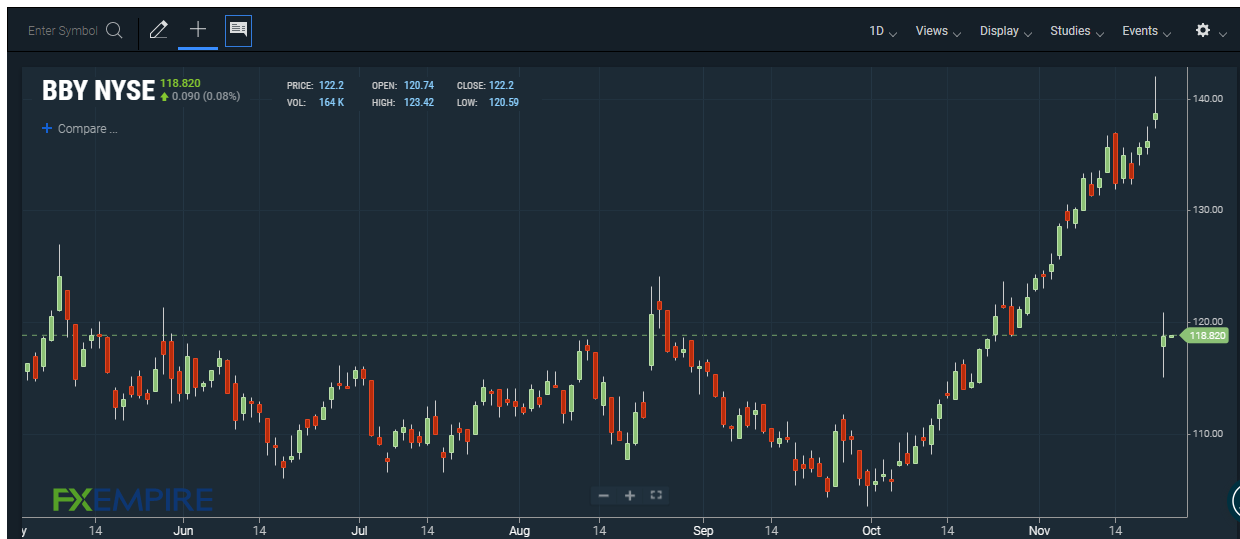
Task: Click the green current price tag 118.820
Action: 1206,336
